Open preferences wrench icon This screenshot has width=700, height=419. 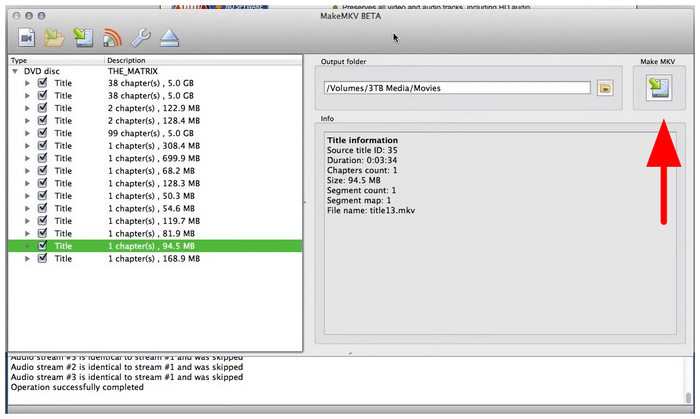[x=141, y=38]
